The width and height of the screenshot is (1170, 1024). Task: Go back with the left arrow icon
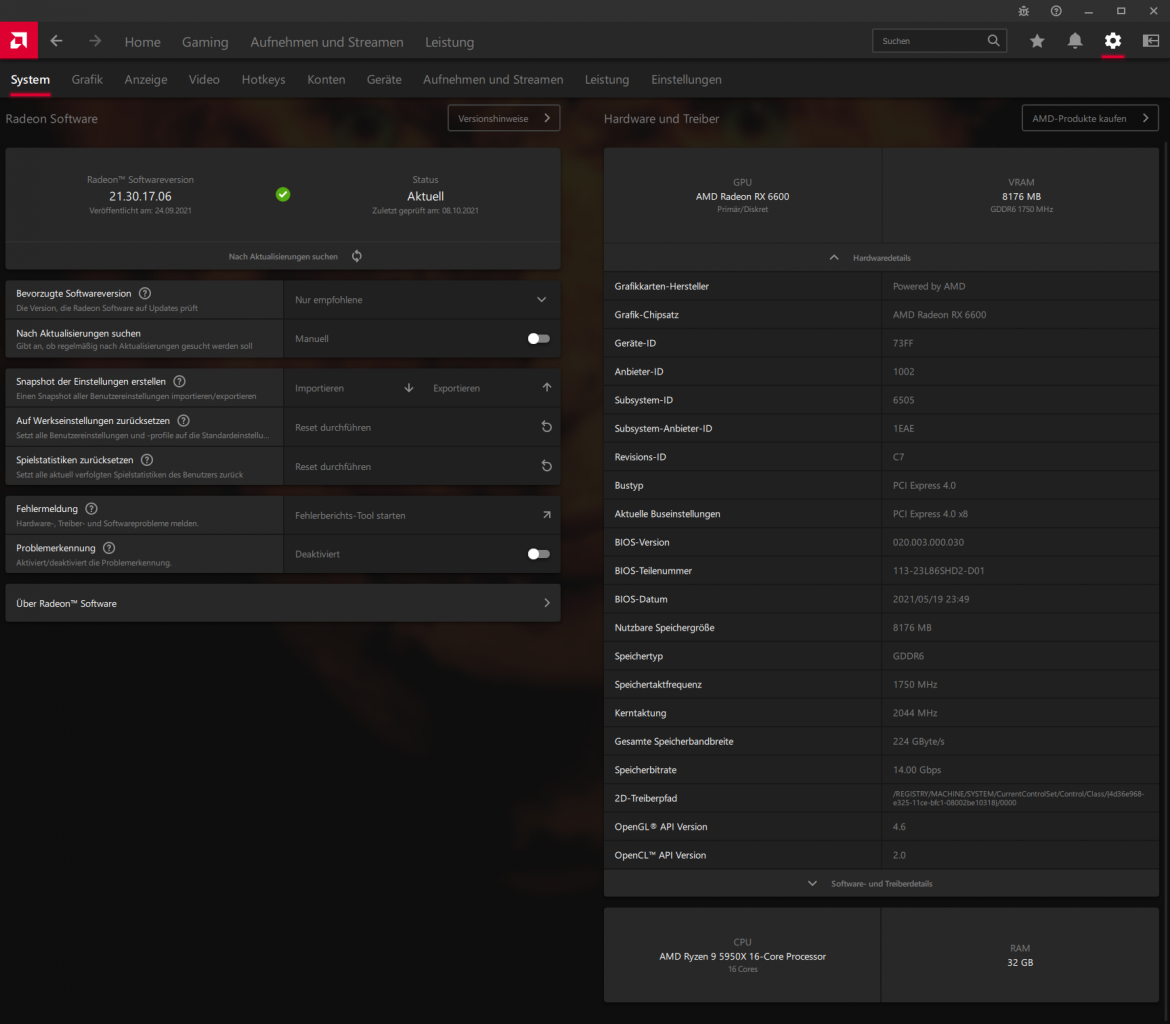(57, 41)
